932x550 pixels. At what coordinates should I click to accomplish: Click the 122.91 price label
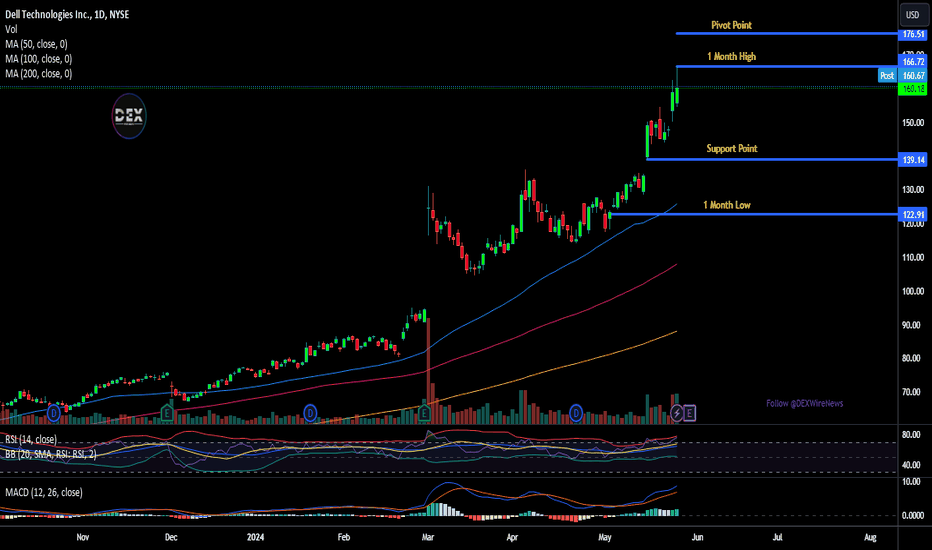tap(913, 215)
